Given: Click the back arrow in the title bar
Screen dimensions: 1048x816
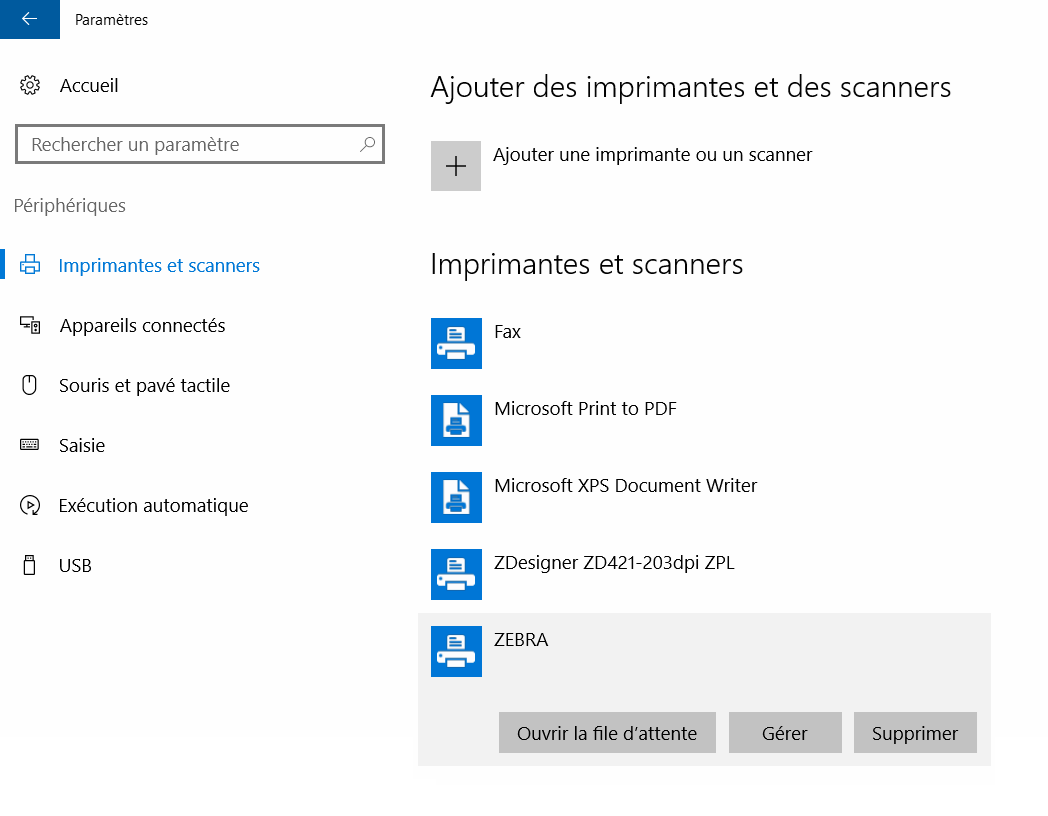Looking at the screenshot, I should (29, 19).
